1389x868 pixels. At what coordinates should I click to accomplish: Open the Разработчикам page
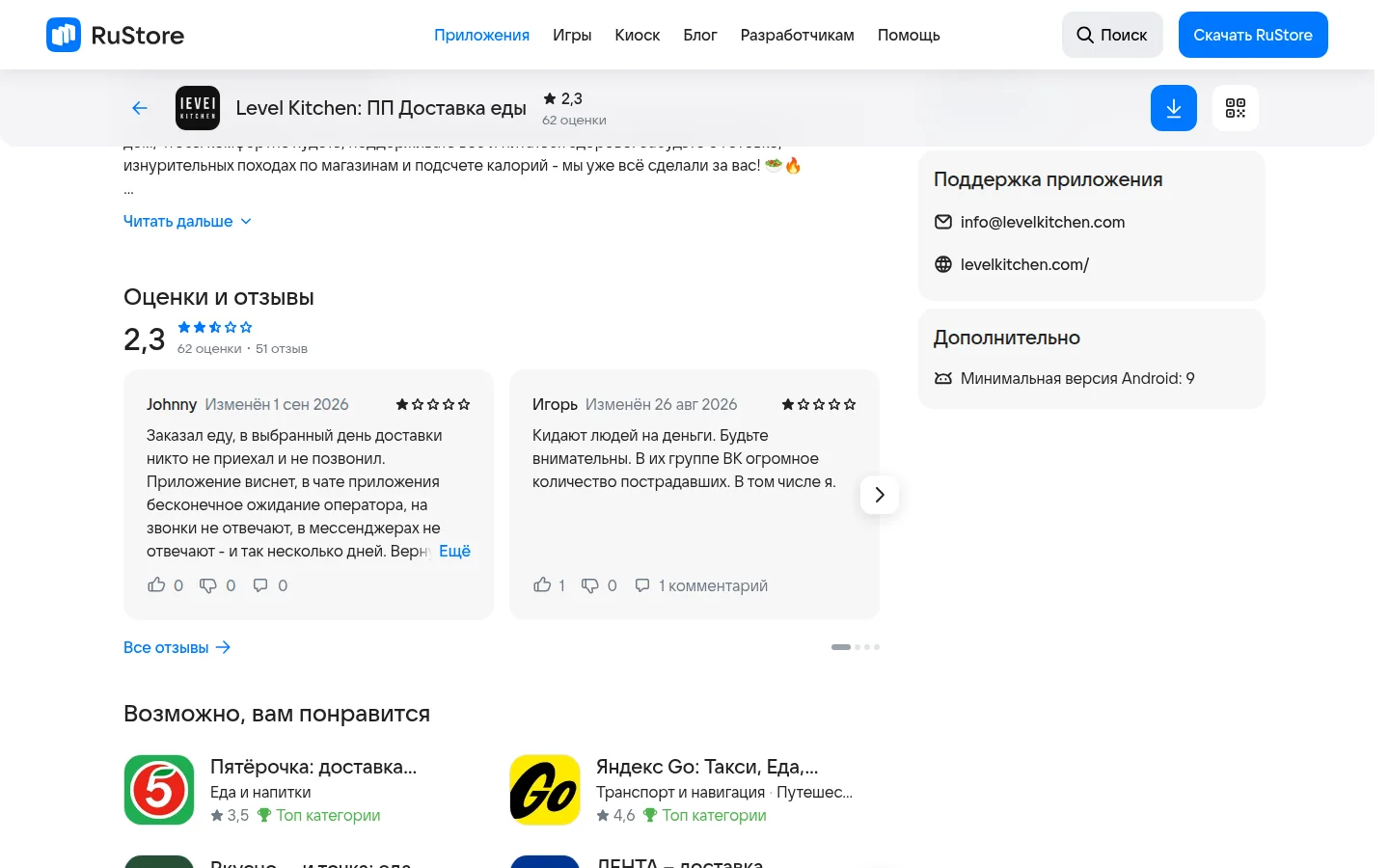[798, 35]
